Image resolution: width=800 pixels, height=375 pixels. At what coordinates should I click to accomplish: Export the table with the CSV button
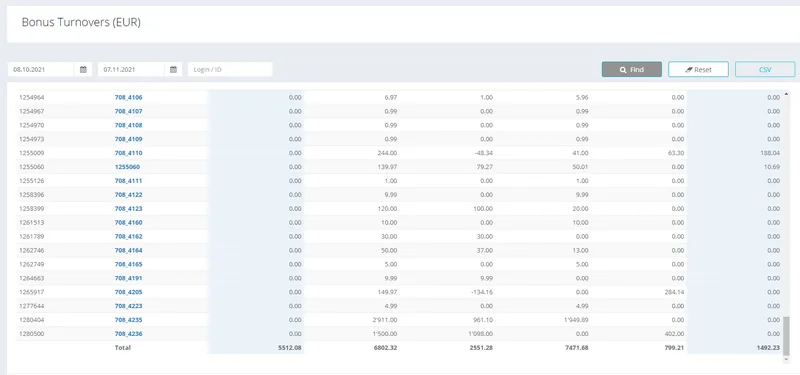[765, 69]
